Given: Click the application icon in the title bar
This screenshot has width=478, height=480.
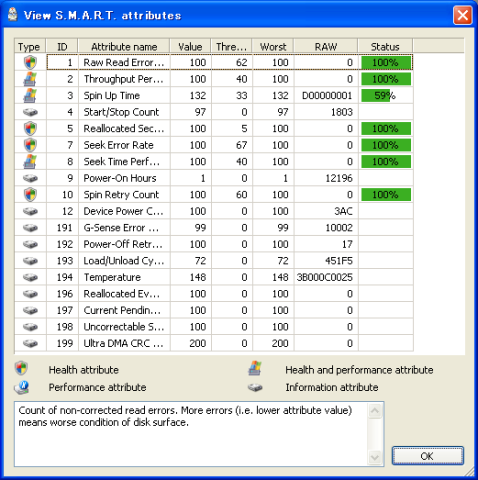Looking at the screenshot, I should click(13, 15).
